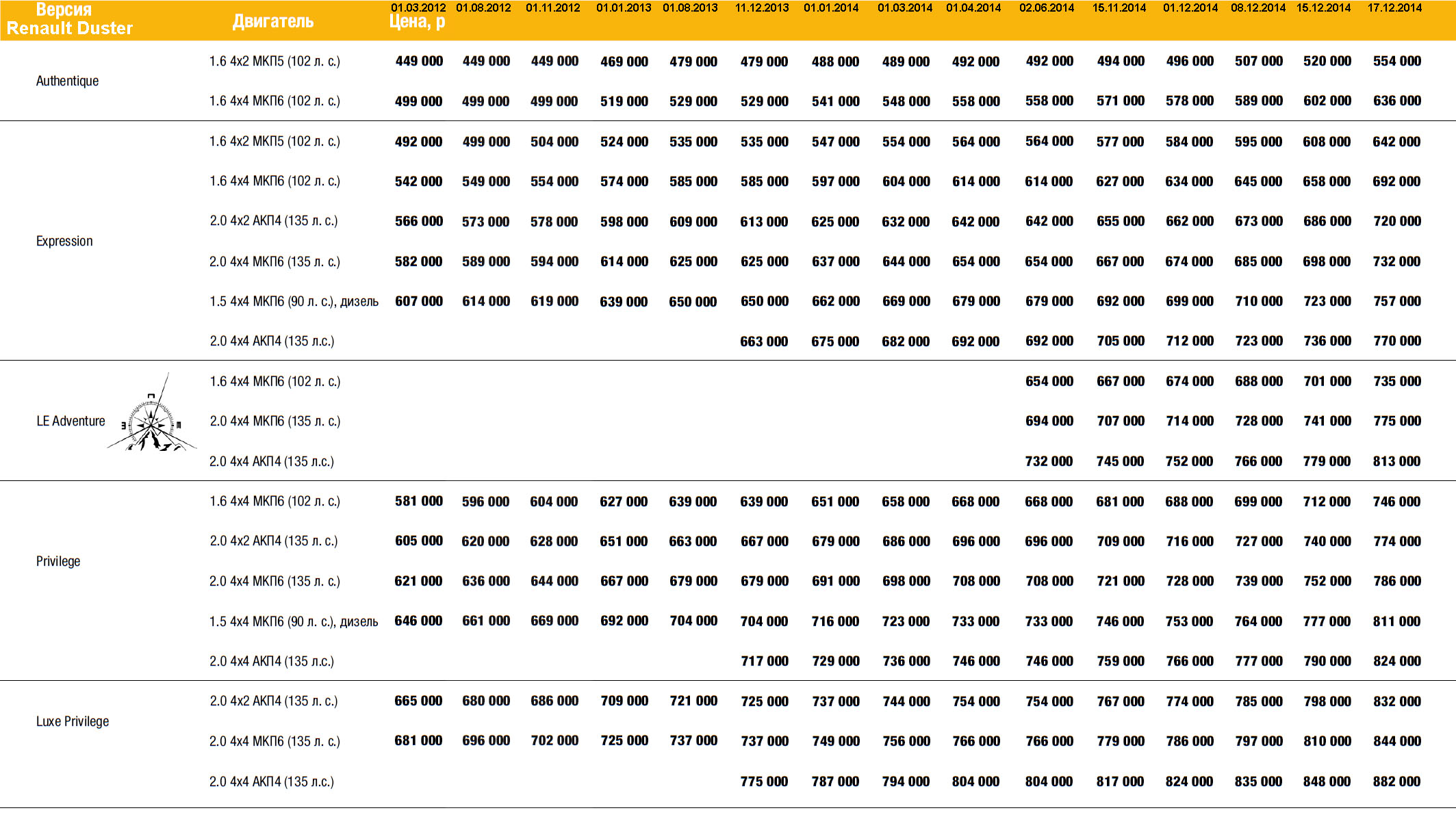Click the 'Версия Renault Duster' header
Image resolution: width=1456 pixels, height=830 pixels.
(x=69, y=19)
